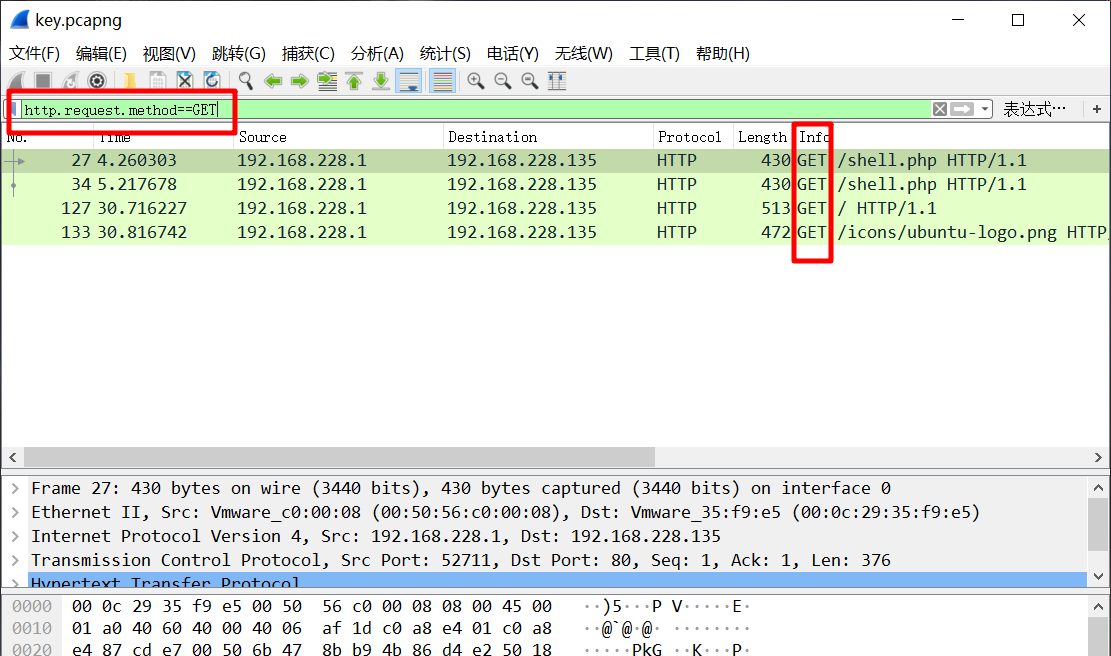
Task: Open the 工具(T) menu
Action: click(654, 54)
